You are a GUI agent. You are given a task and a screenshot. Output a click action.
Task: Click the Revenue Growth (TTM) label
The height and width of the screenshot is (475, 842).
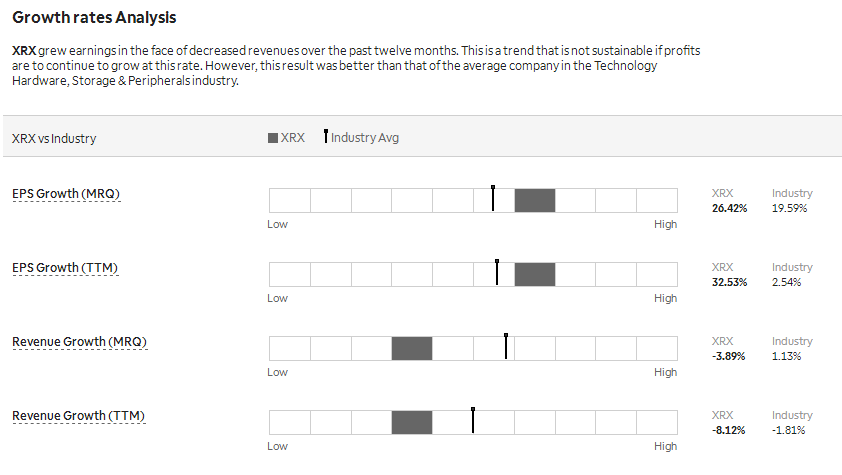(x=78, y=416)
